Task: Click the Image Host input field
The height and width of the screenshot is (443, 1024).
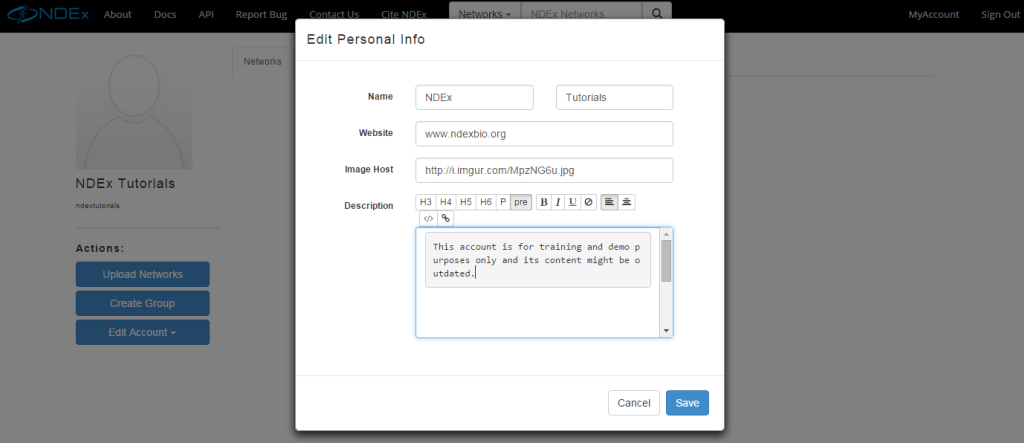Action: click(x=544, y=170)
